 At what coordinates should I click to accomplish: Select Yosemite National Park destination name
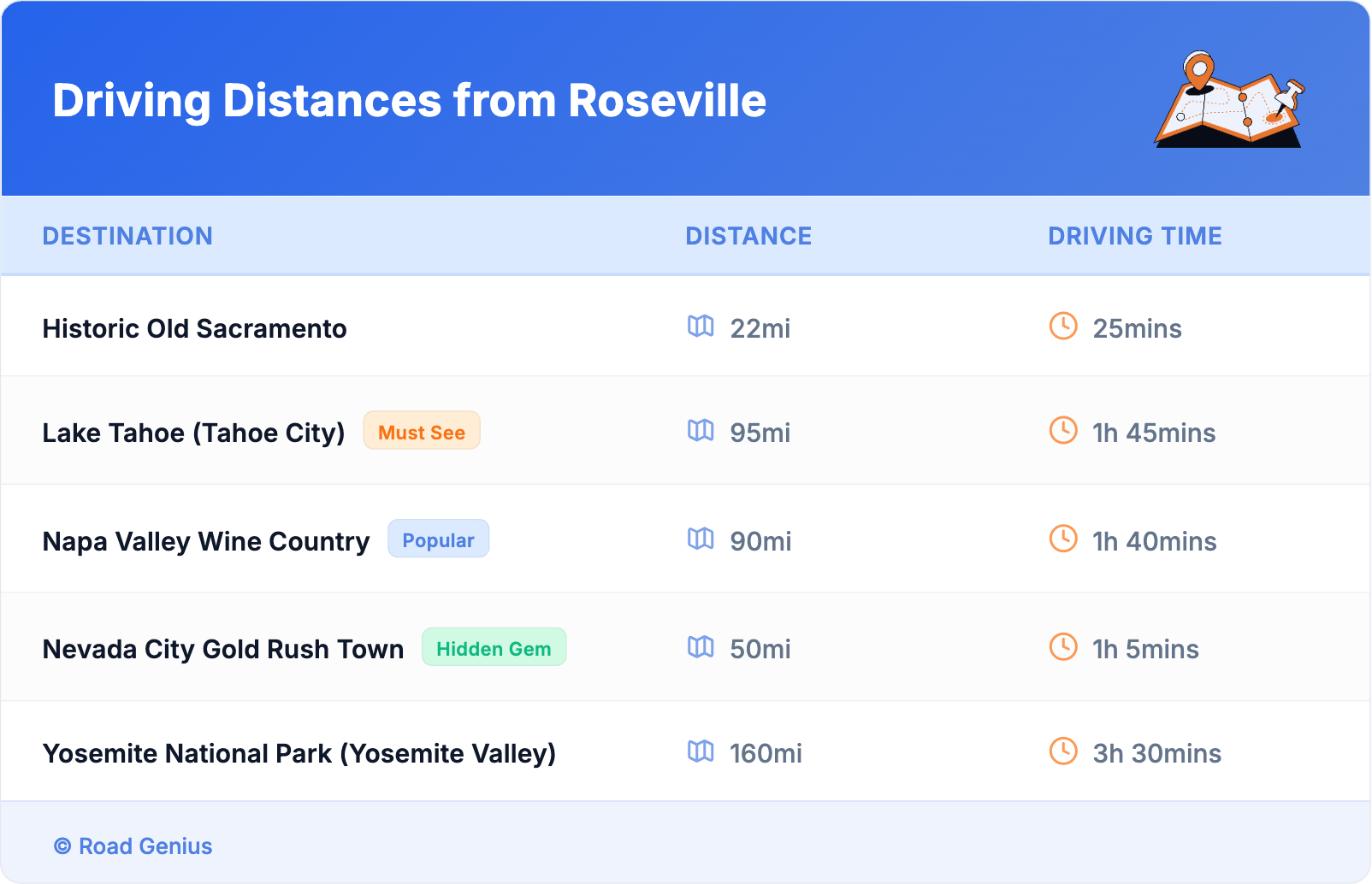[x=299, y=753]
